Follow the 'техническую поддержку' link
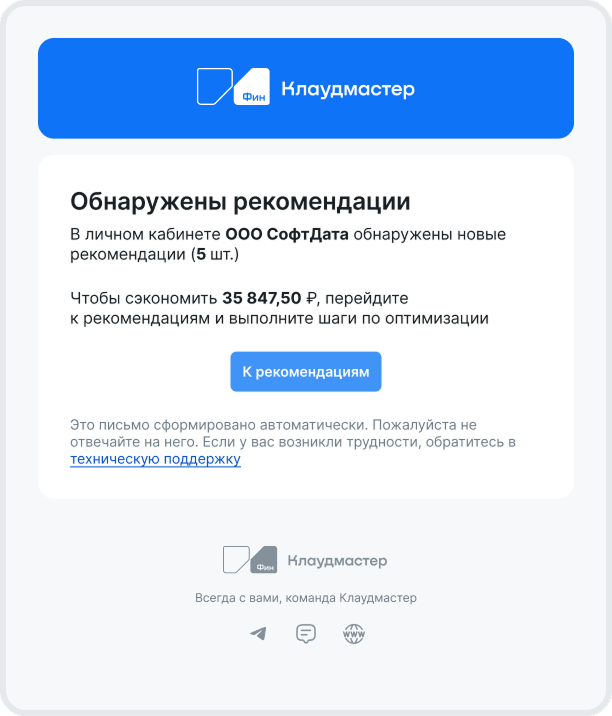 coord(155,459)
